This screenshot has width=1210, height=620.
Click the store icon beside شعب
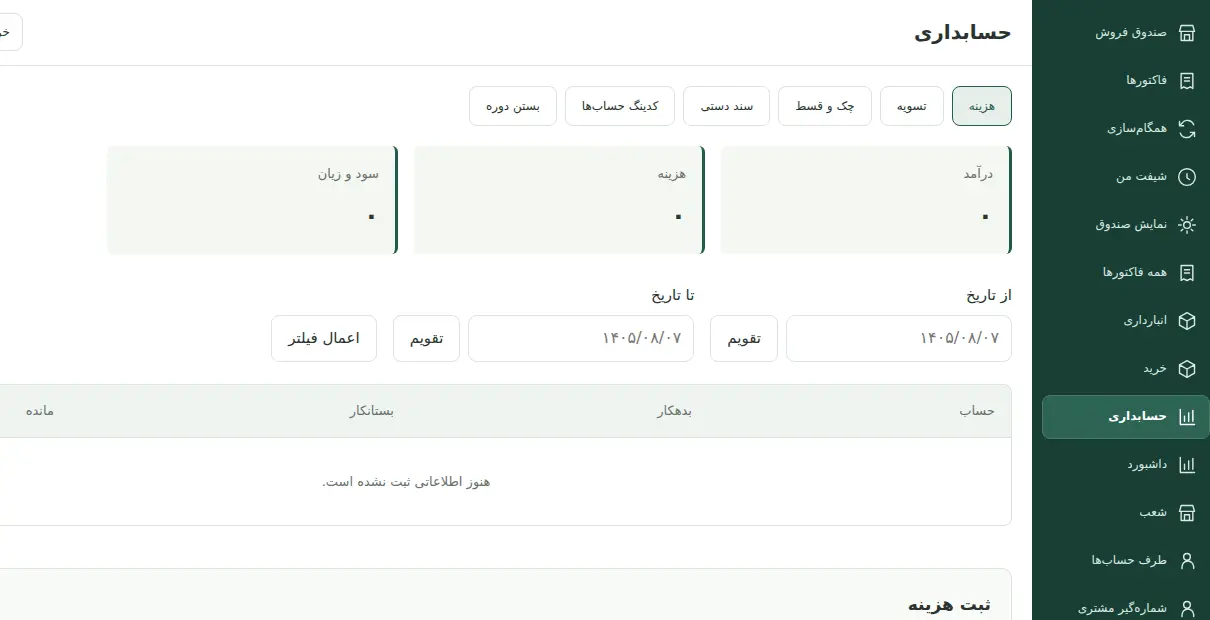pos(1187,513)
